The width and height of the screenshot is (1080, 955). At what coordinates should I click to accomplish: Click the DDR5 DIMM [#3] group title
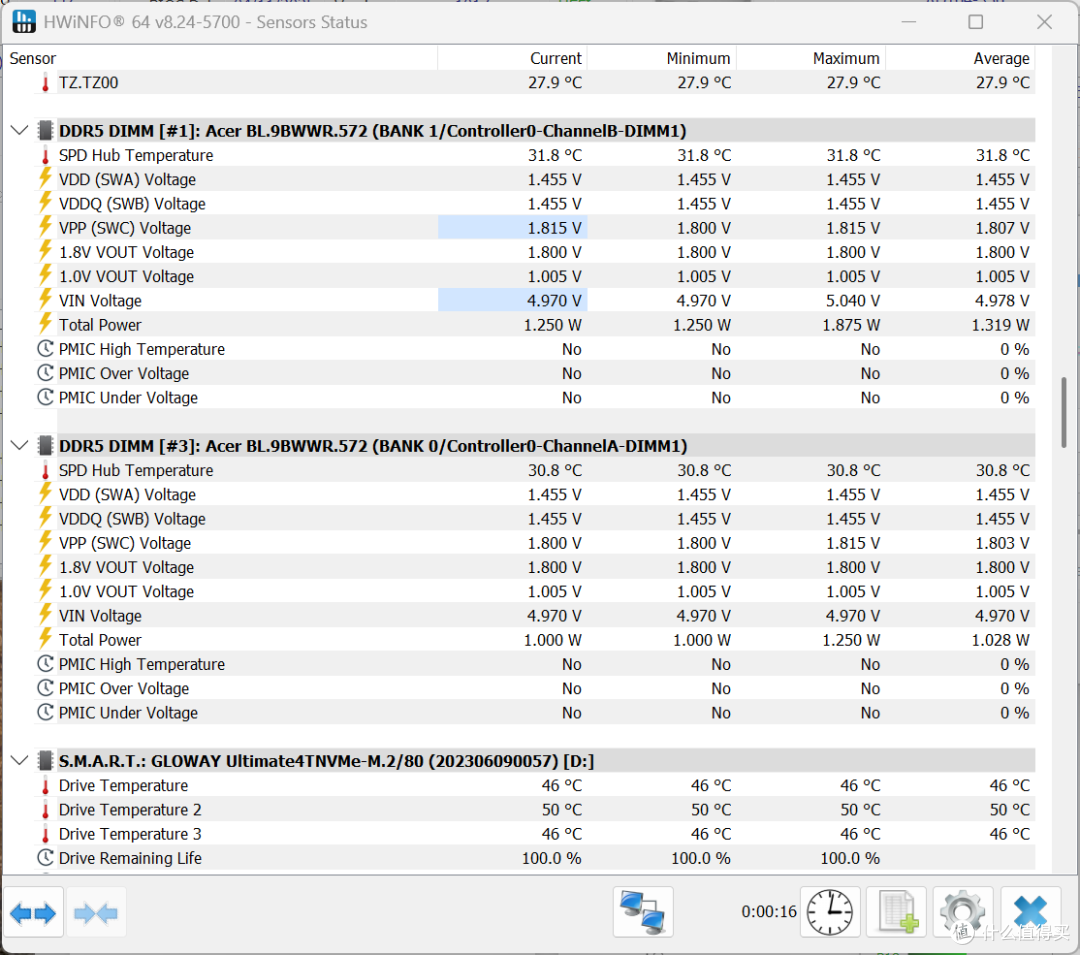[373, 446]
